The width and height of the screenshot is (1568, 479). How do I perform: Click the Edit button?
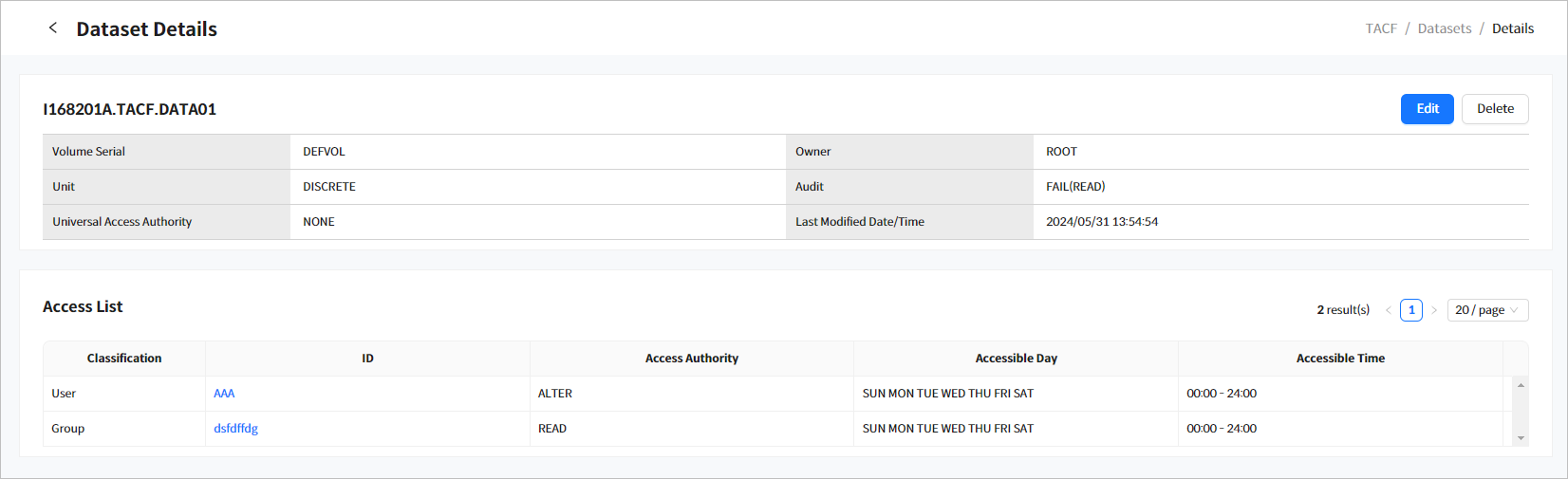coord(1427,109)
